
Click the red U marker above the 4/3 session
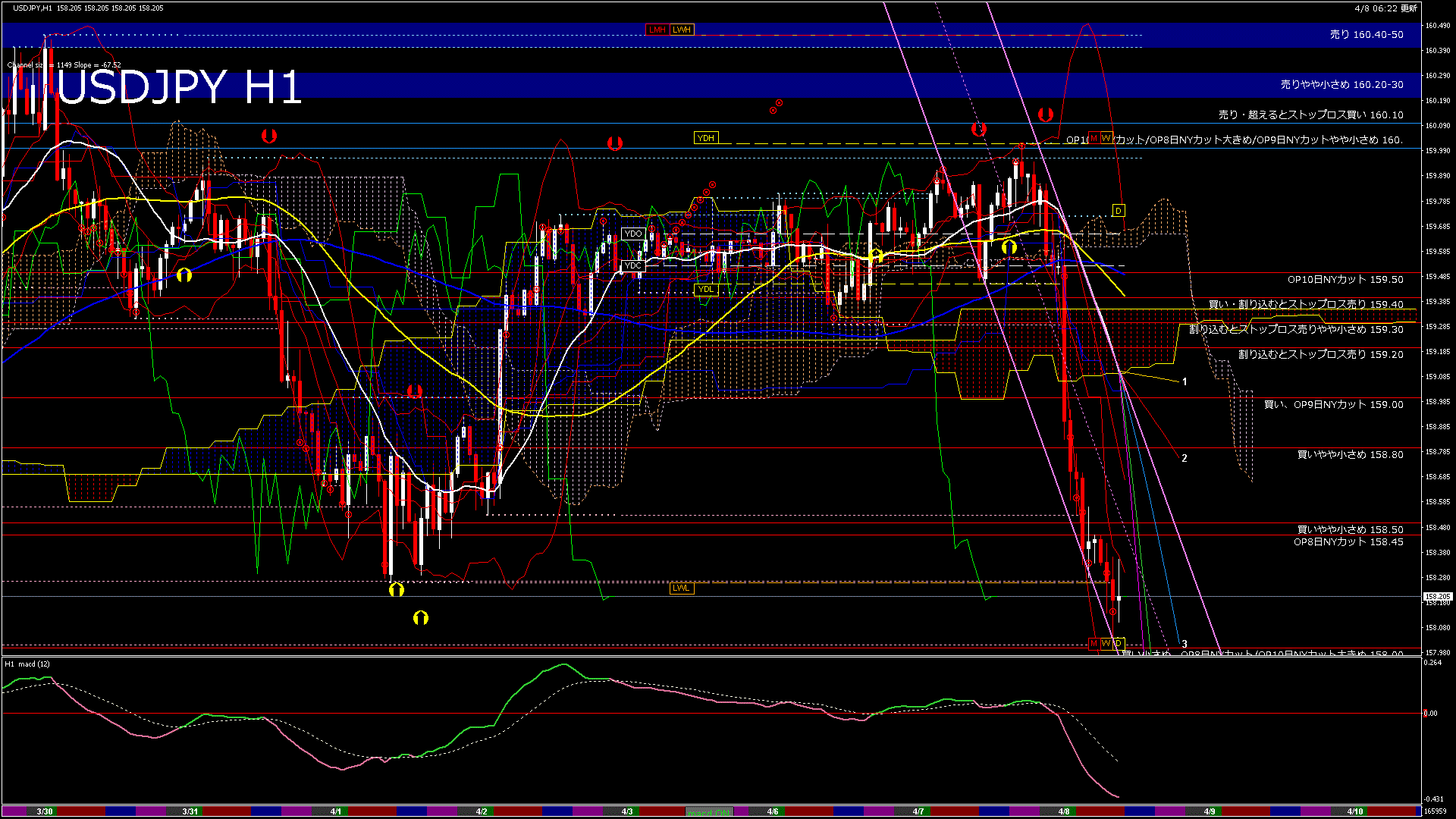point(613,143)
